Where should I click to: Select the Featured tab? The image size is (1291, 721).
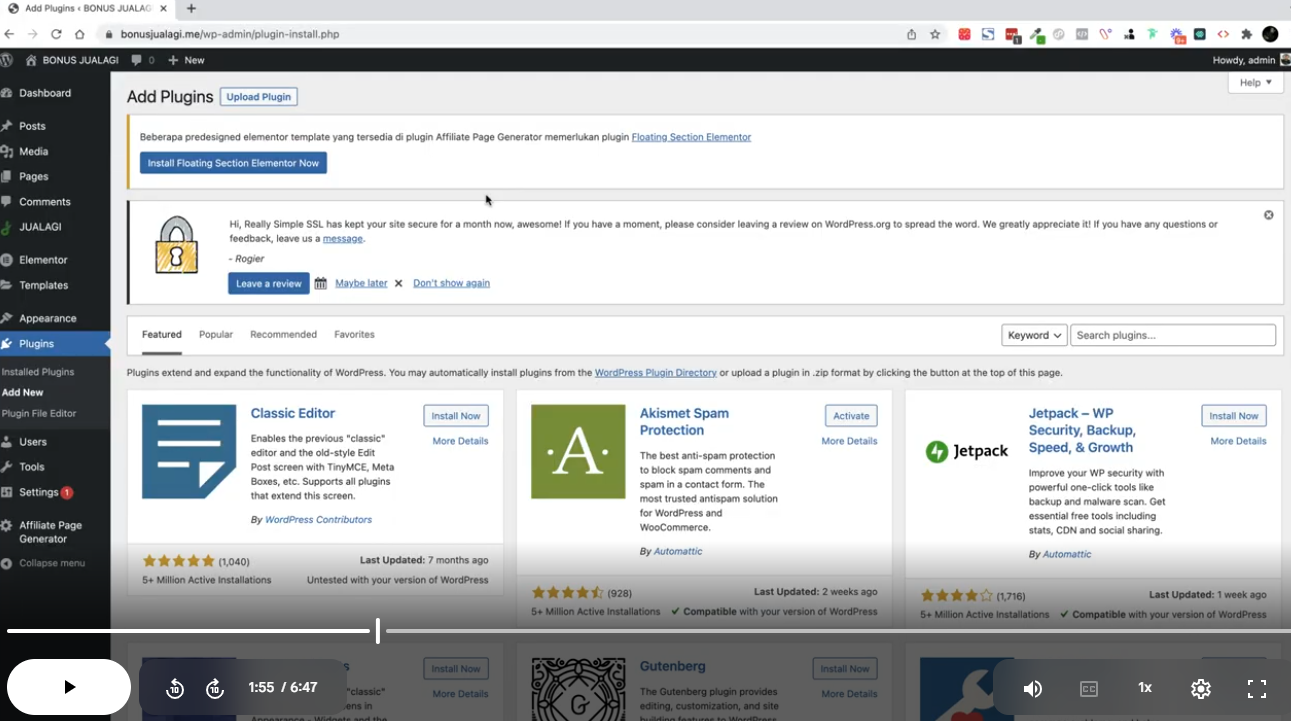(x=162, y=334)
